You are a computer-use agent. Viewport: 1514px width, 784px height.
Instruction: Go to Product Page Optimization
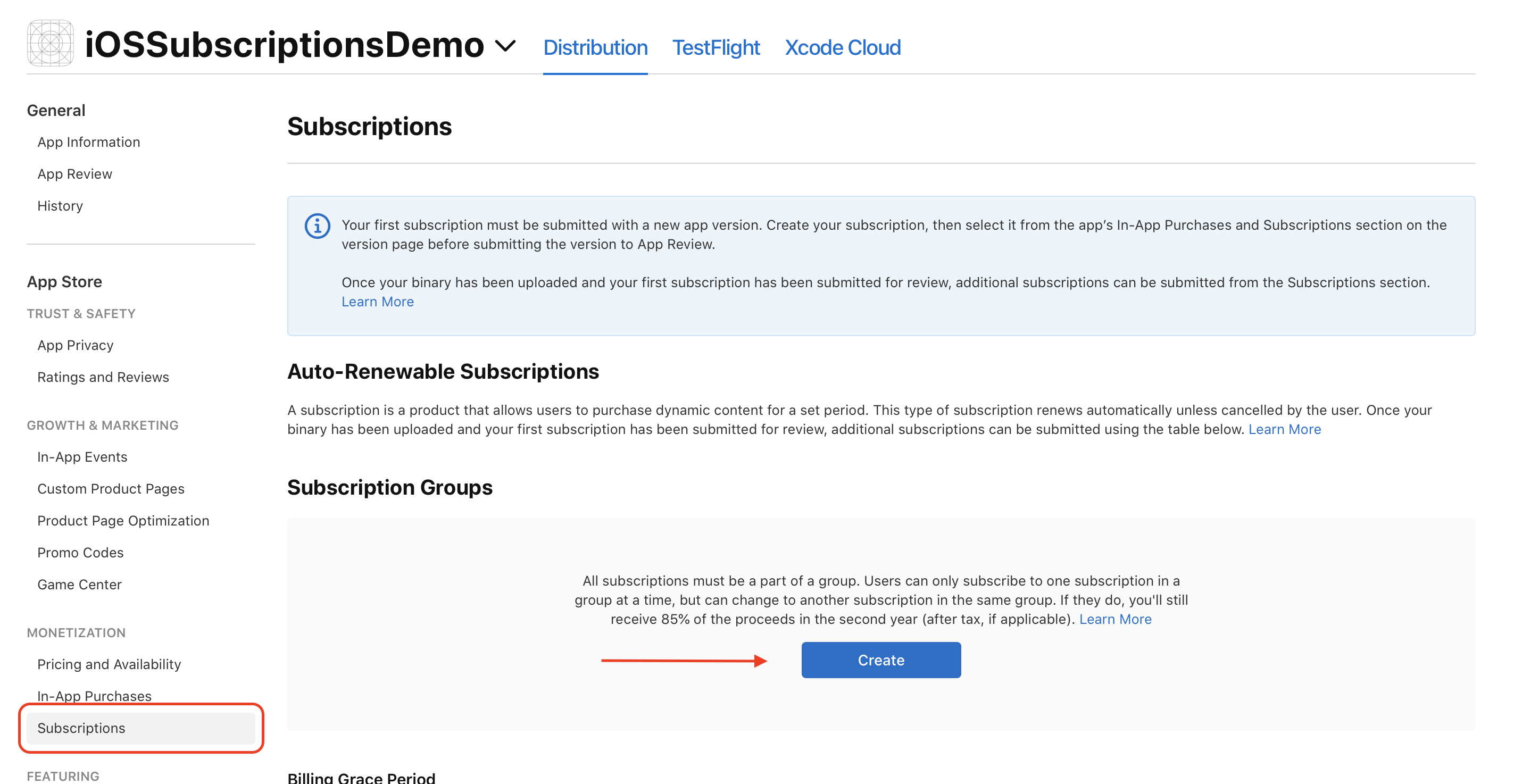(123, 521)
